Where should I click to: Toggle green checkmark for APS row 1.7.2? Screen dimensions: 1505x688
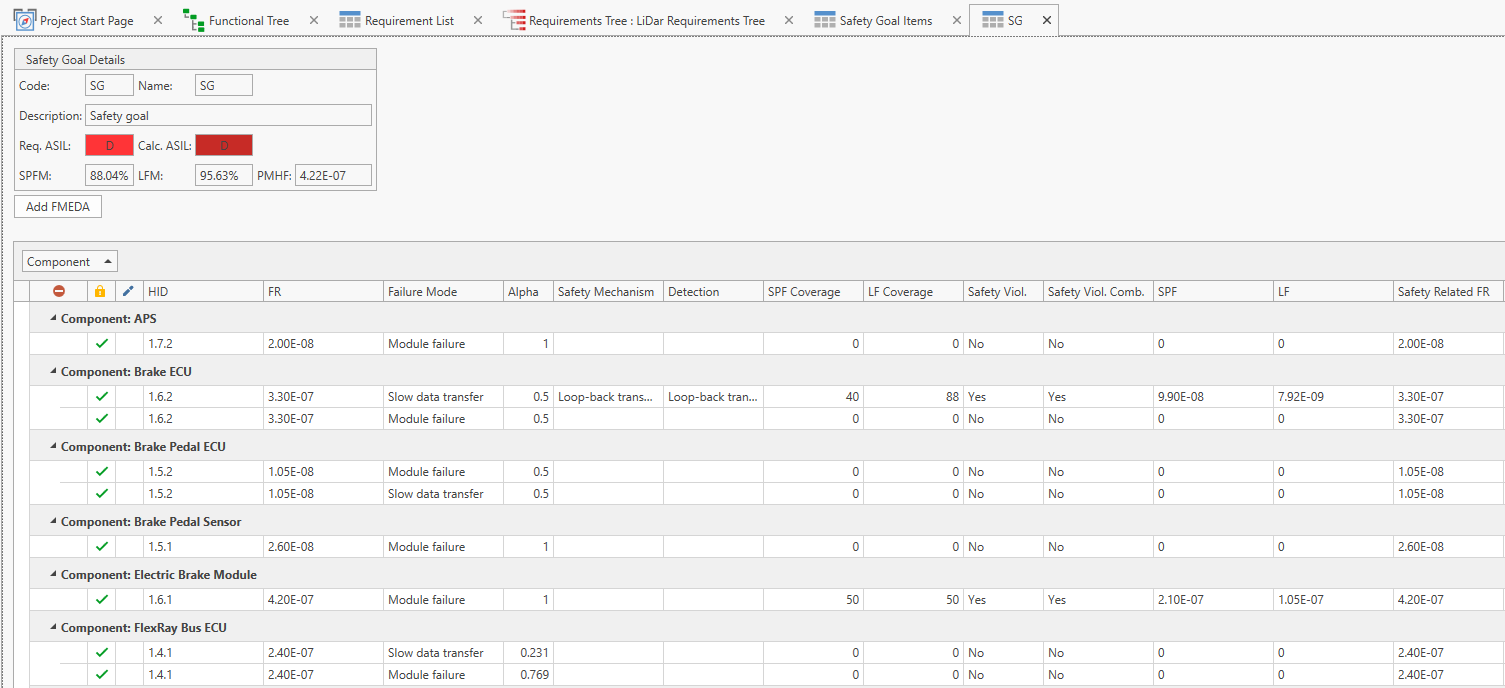point(101,344)
